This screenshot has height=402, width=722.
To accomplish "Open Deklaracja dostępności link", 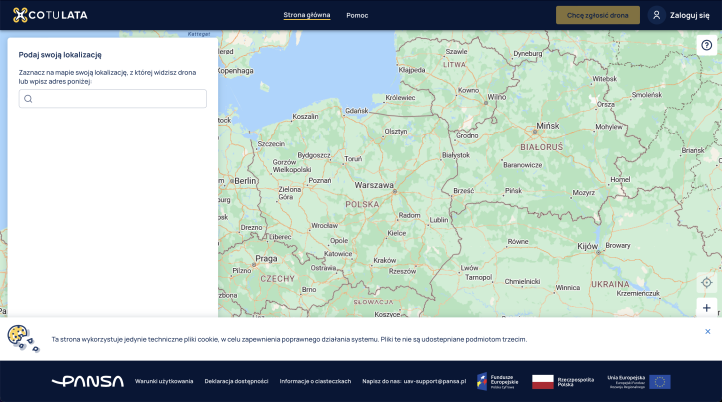I will [236, 381].
